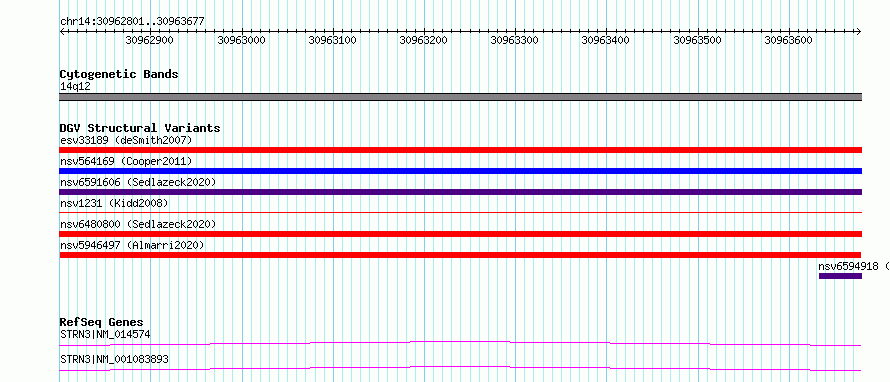Click the nsv6594918 variant label
The width and height of the screenshot is (890, 382).
(x=853, y=266)
